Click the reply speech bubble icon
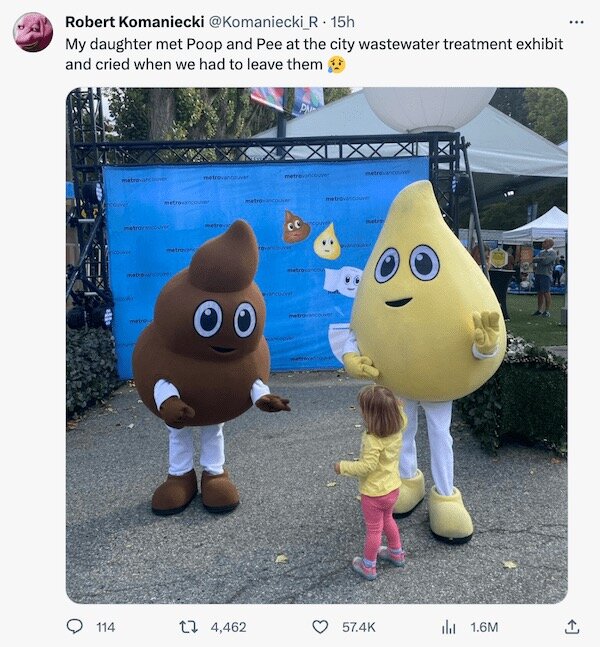 (x=74, y=627)
